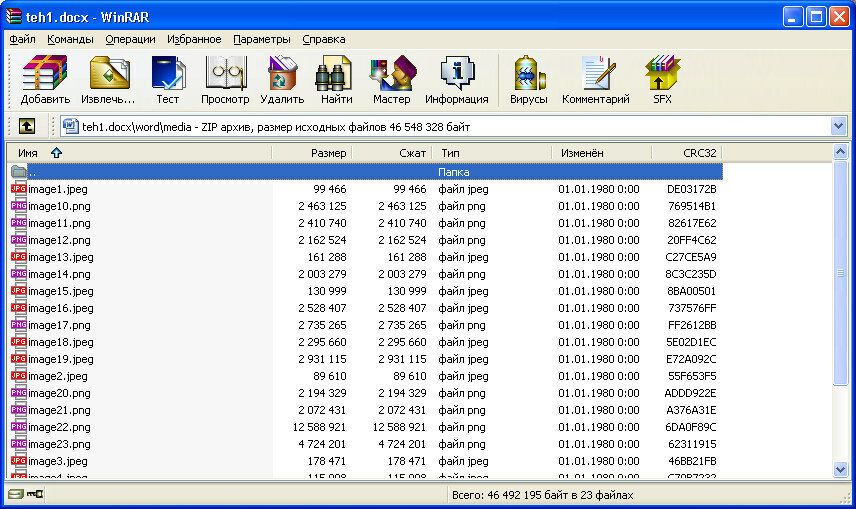
Task: Select file image15.jpeg
Action: point(61,291)
